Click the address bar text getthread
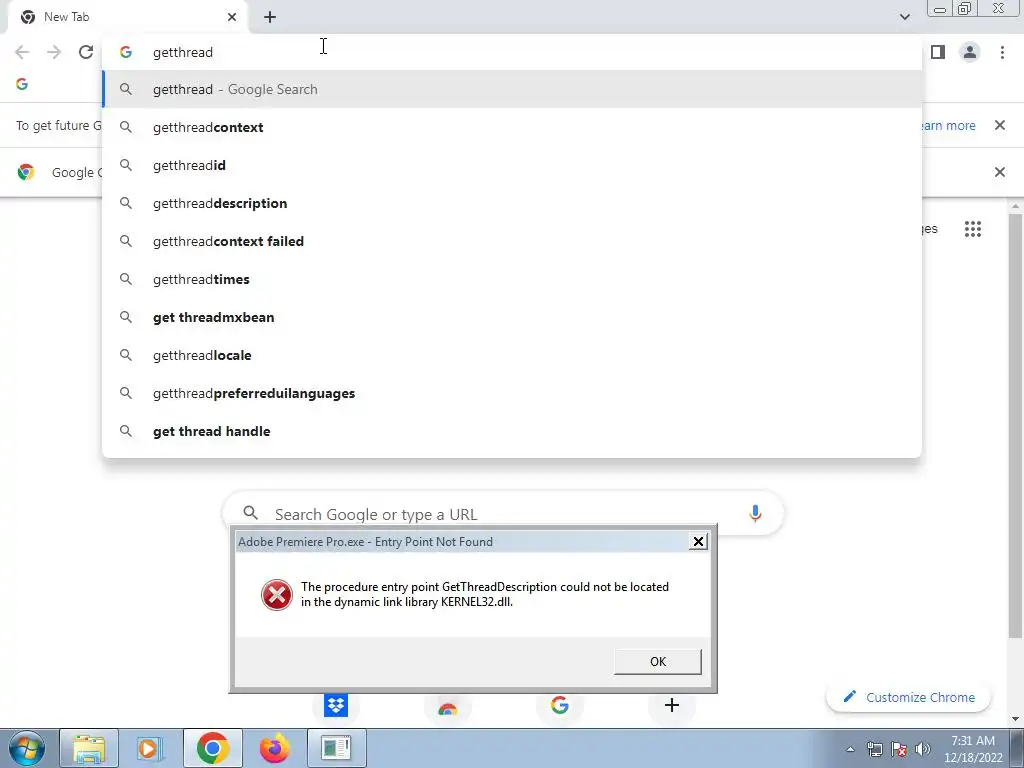The height and width of the screenshot is (768, 1024). coord(183,52)
